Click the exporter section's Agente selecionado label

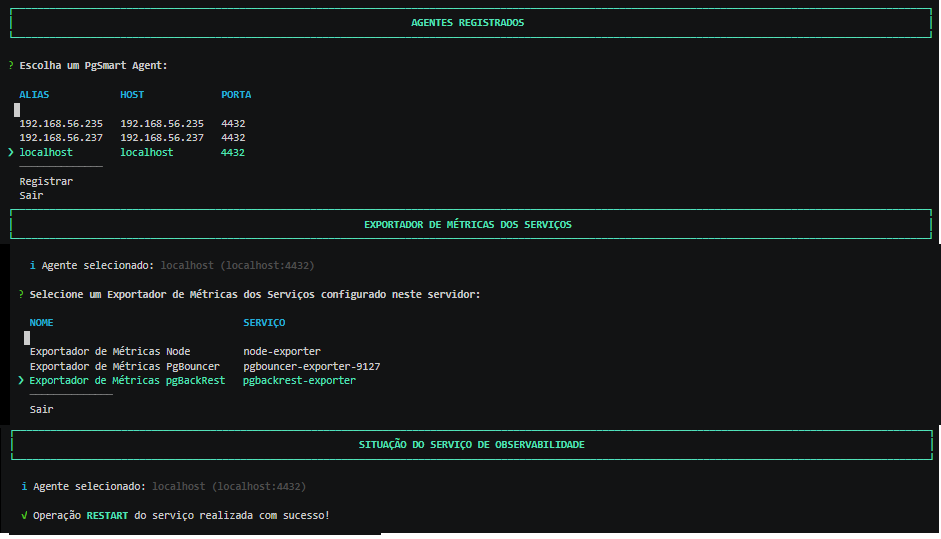tap(97, 265)
